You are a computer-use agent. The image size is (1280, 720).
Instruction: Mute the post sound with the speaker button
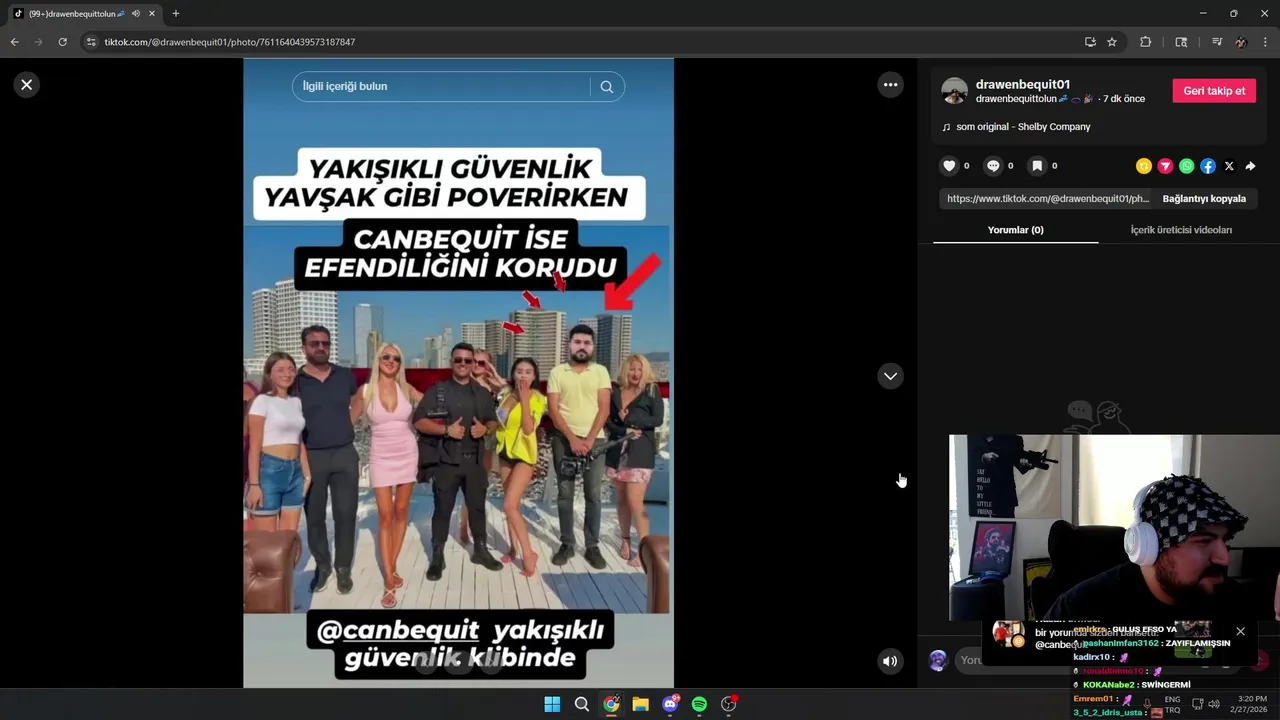tap(890, 661)
